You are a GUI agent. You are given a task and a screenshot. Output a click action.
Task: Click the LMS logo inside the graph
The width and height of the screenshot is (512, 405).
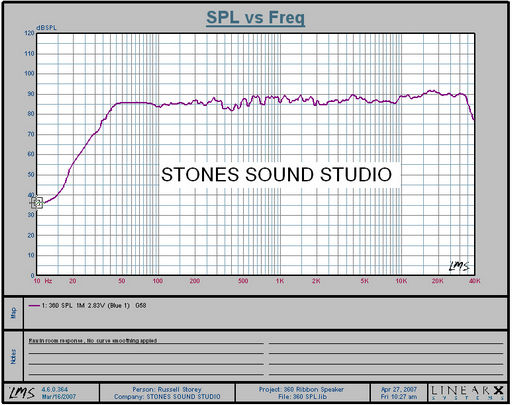(x=459, y=266)
